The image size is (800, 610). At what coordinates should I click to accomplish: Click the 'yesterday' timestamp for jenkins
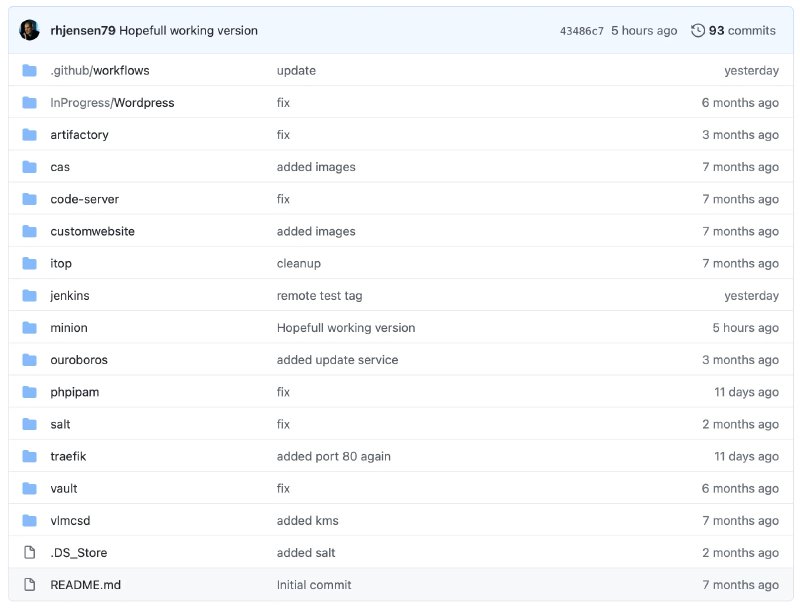(751, 295)
